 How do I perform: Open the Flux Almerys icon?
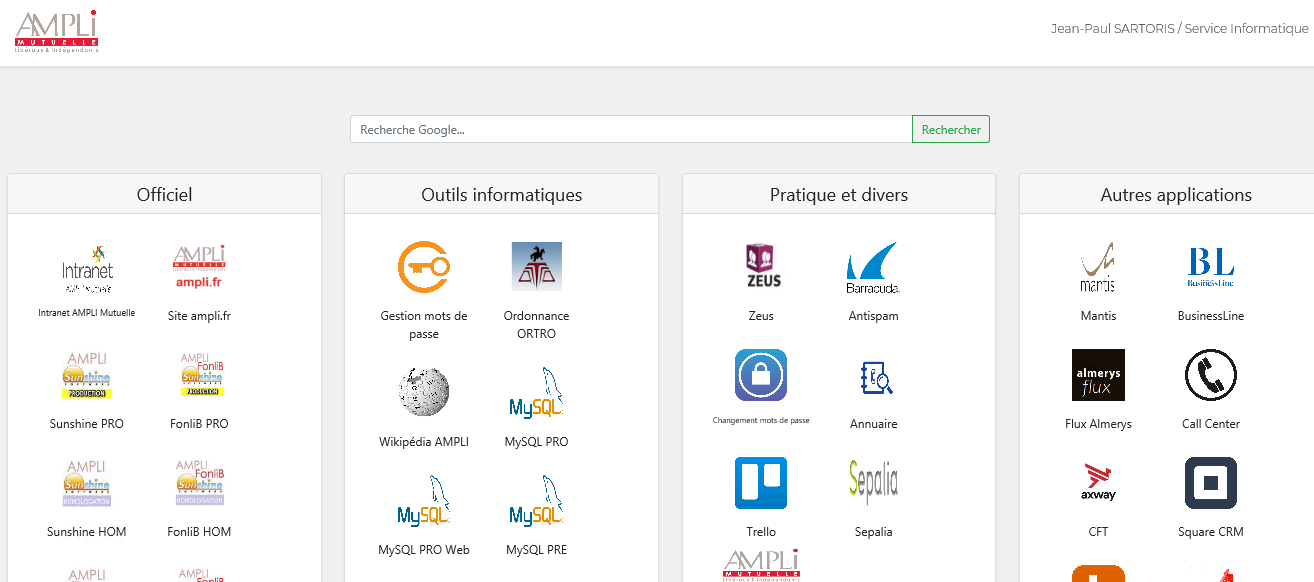point(1098,375)
